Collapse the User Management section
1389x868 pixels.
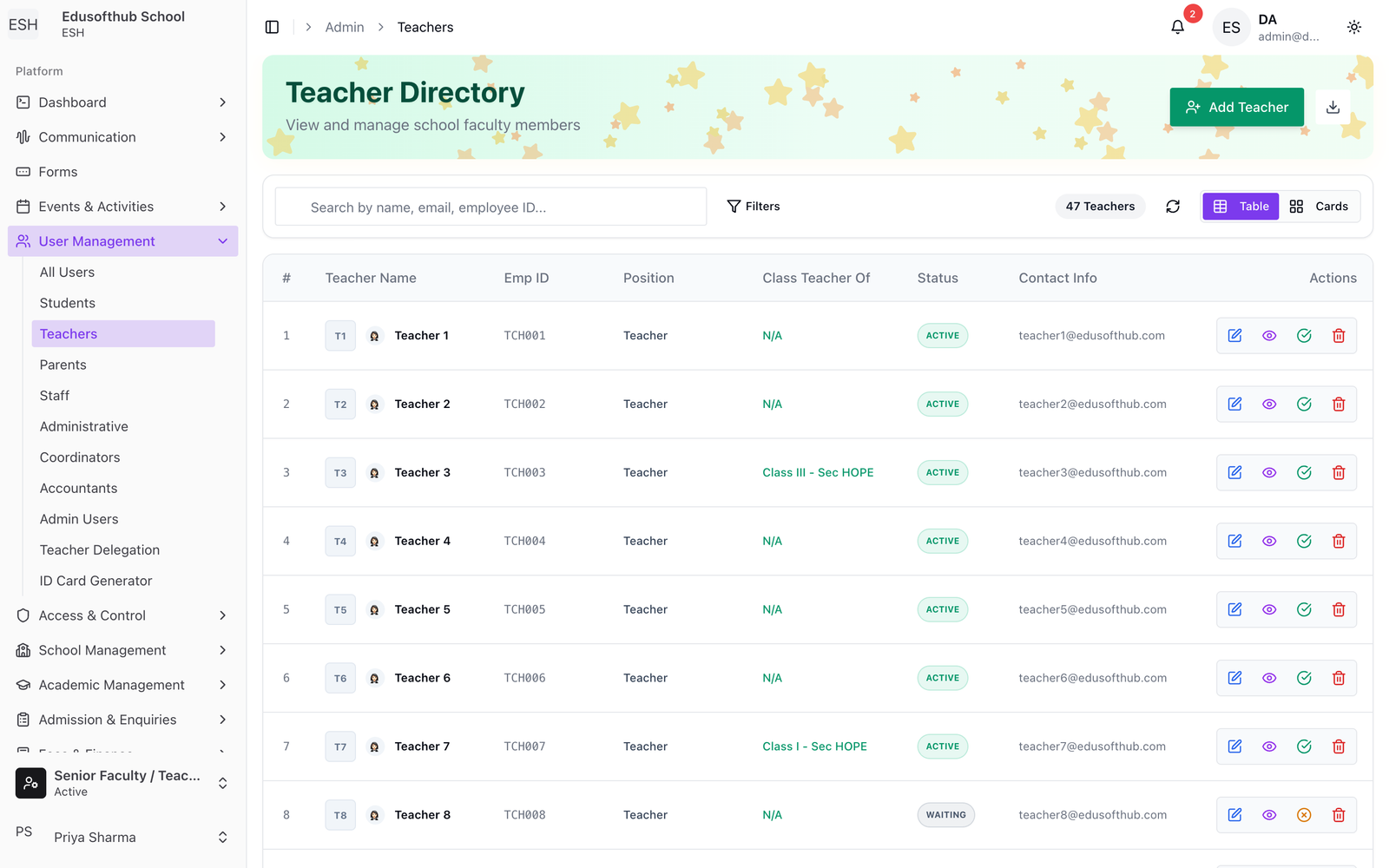coord(122,241)
